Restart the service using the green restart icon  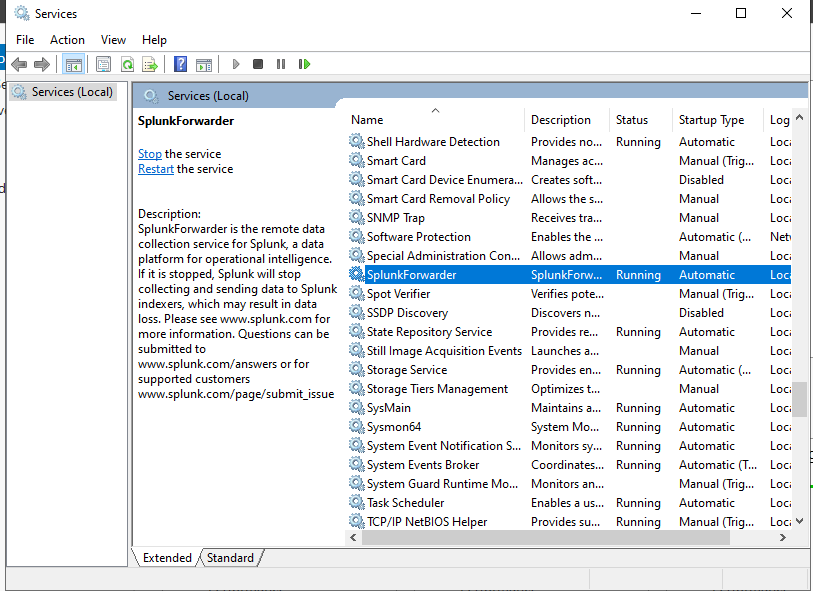click(304, 64)
